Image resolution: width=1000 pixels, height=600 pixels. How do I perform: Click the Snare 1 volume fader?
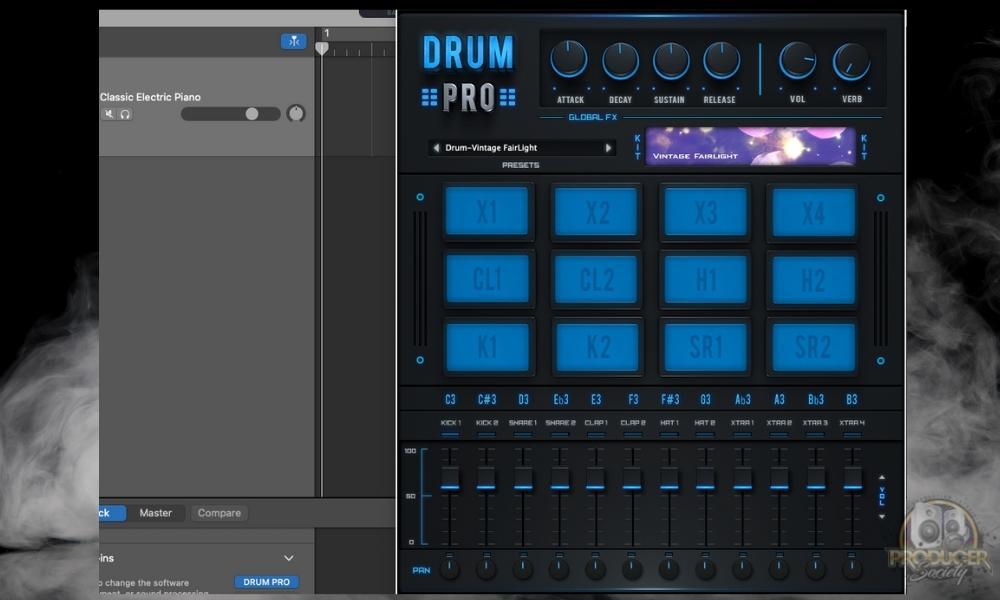pyautogui.click(x=523, y=478)
